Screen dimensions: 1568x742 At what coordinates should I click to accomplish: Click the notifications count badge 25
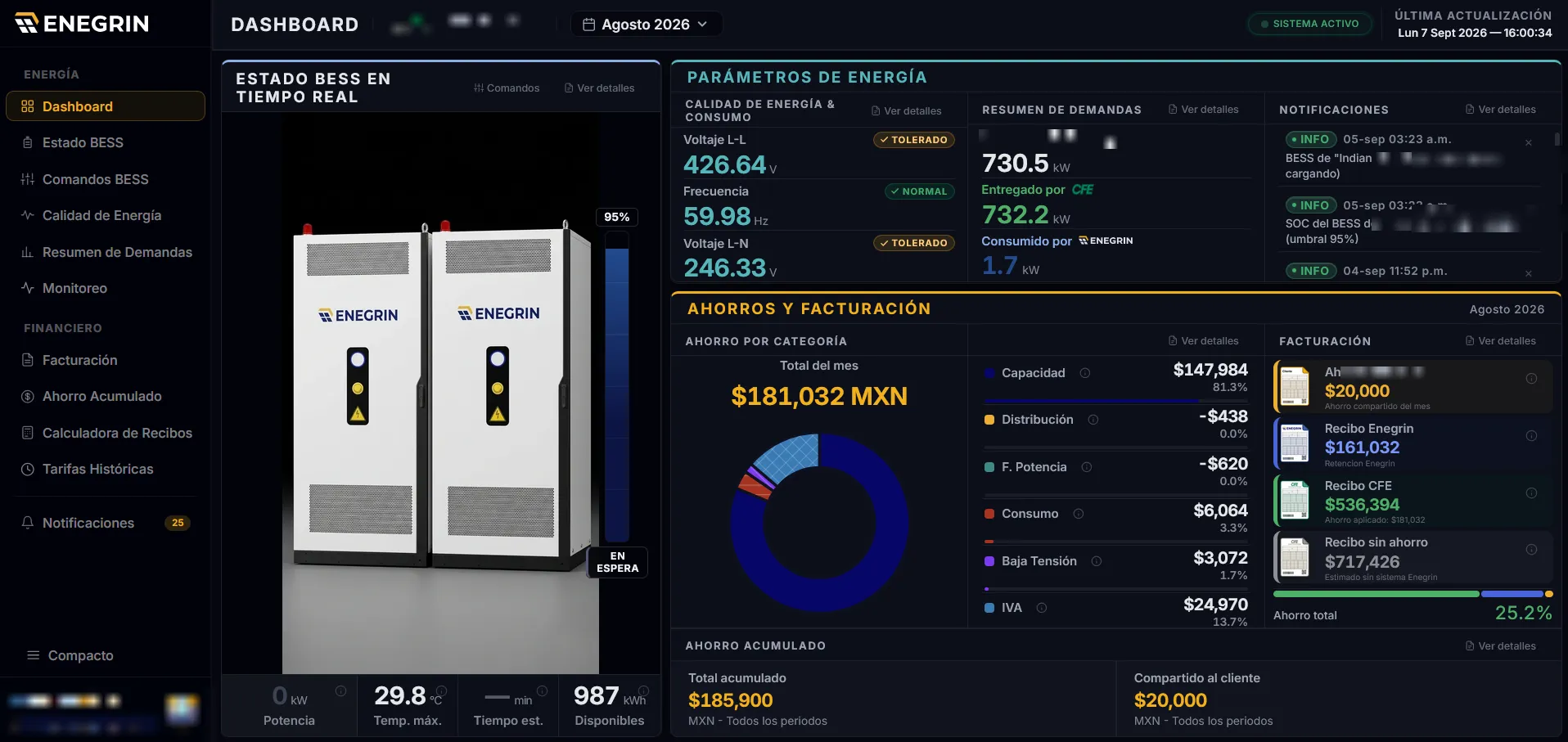[x=178, y=523]
